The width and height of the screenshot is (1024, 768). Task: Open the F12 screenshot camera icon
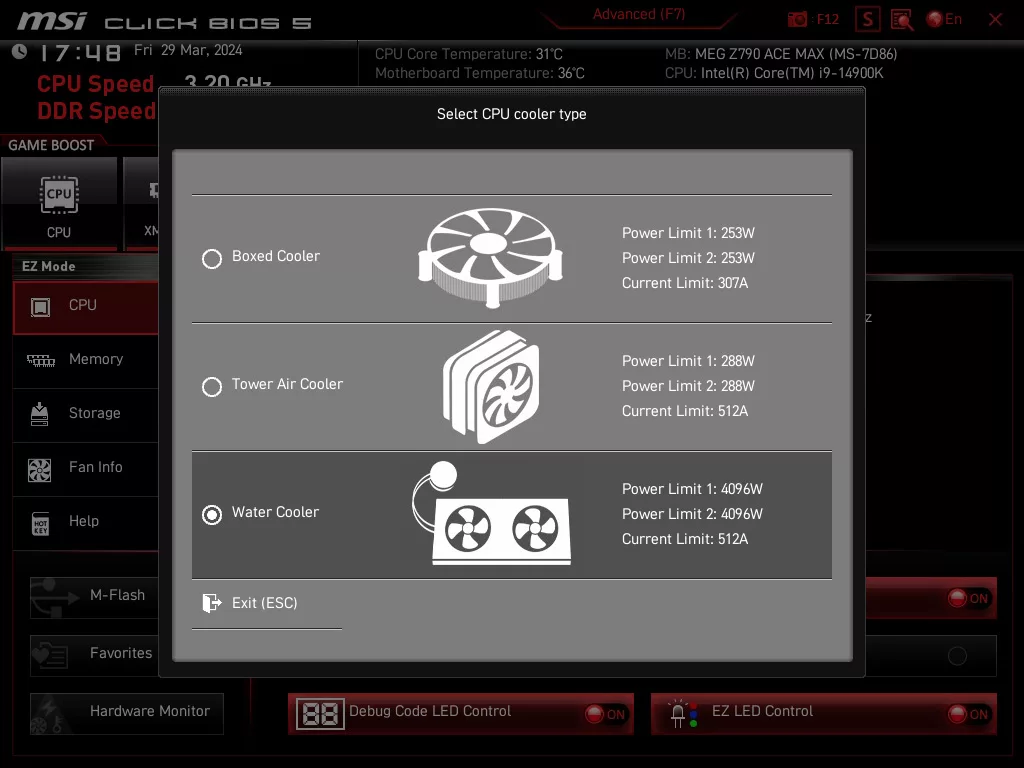pos(797,19)
